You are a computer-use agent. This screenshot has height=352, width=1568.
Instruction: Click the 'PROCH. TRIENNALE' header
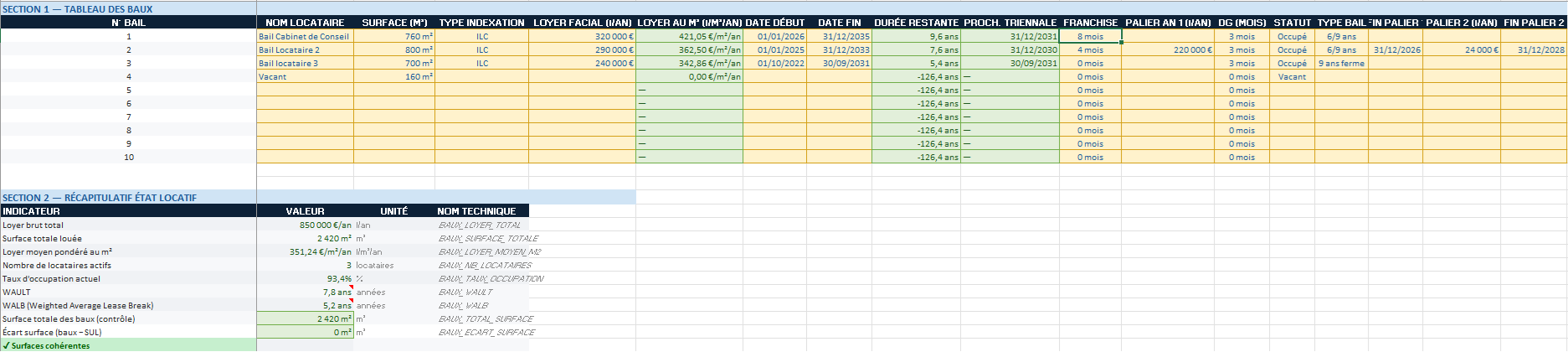click(1010, 23)
